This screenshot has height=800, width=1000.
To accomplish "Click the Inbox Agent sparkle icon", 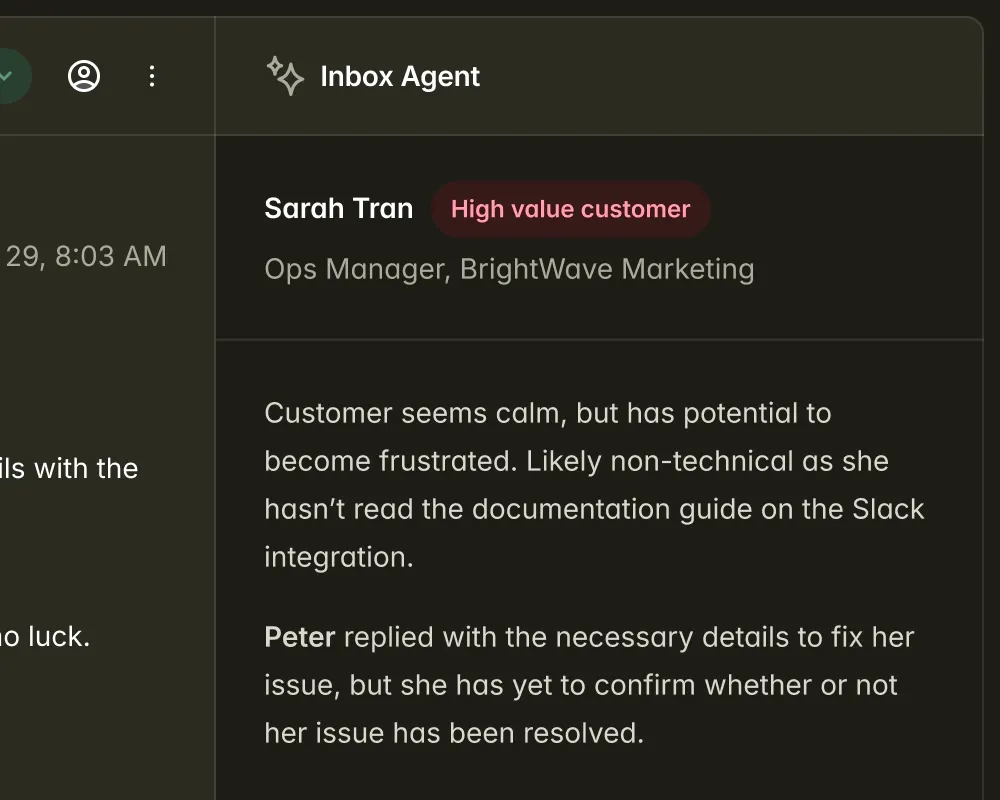I will [x=285, y=76].
